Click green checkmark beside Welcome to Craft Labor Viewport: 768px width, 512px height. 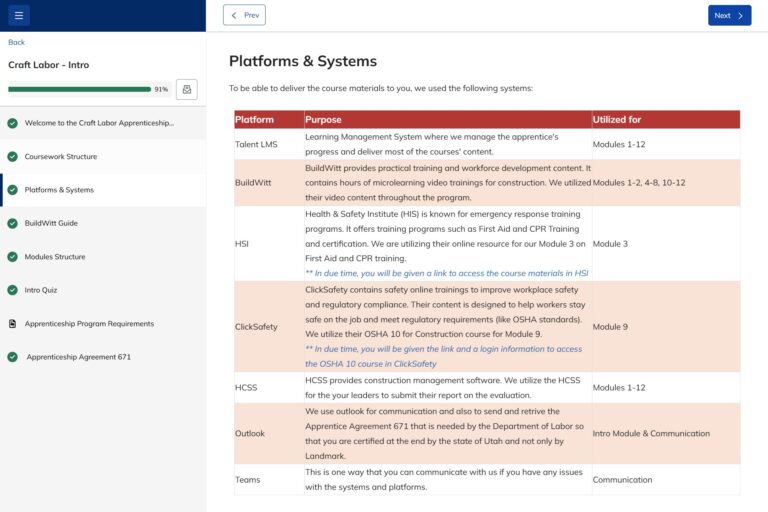click(13, 123)
